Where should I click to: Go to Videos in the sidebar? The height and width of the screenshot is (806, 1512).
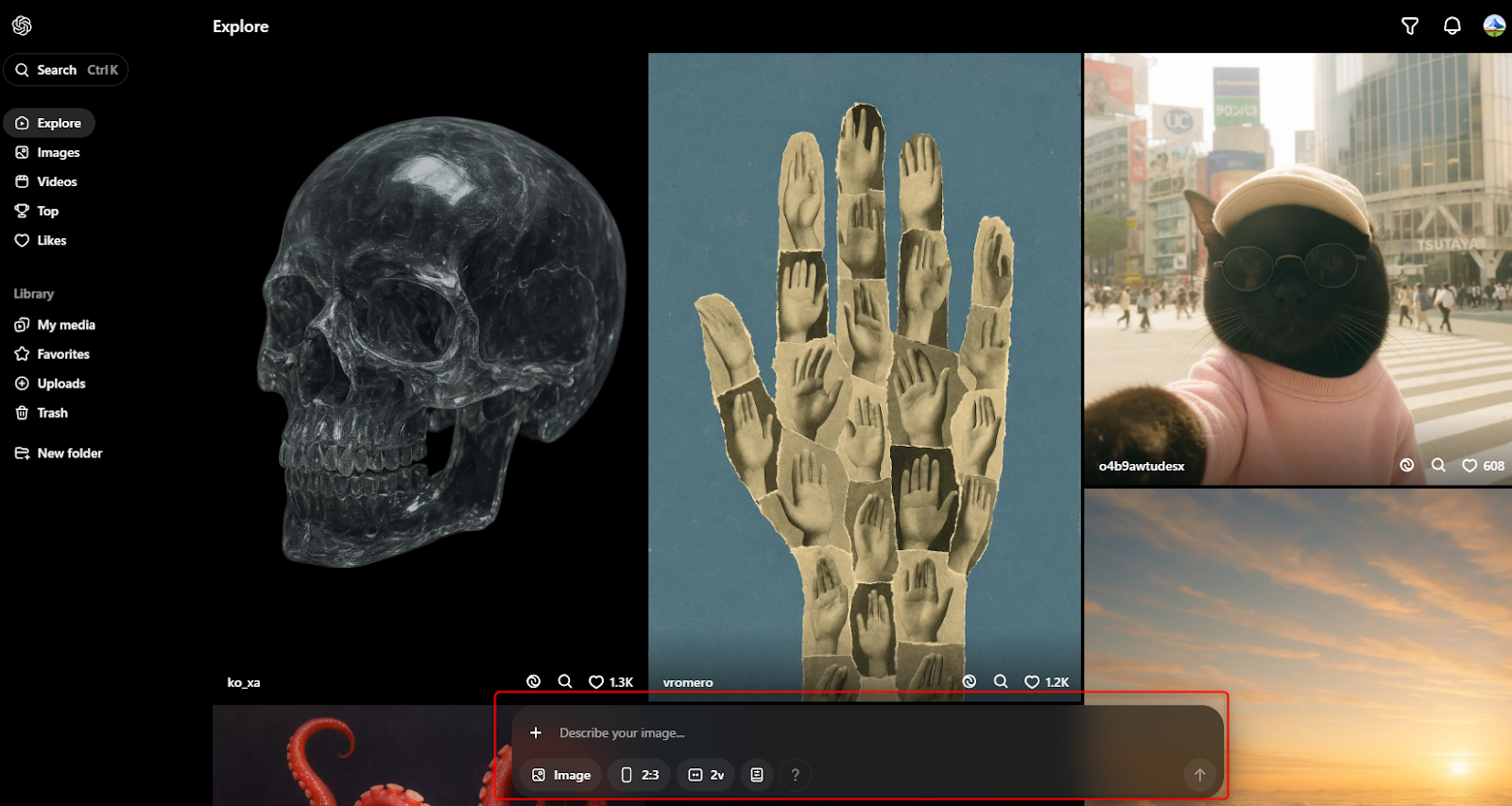[x=57, y=181]
